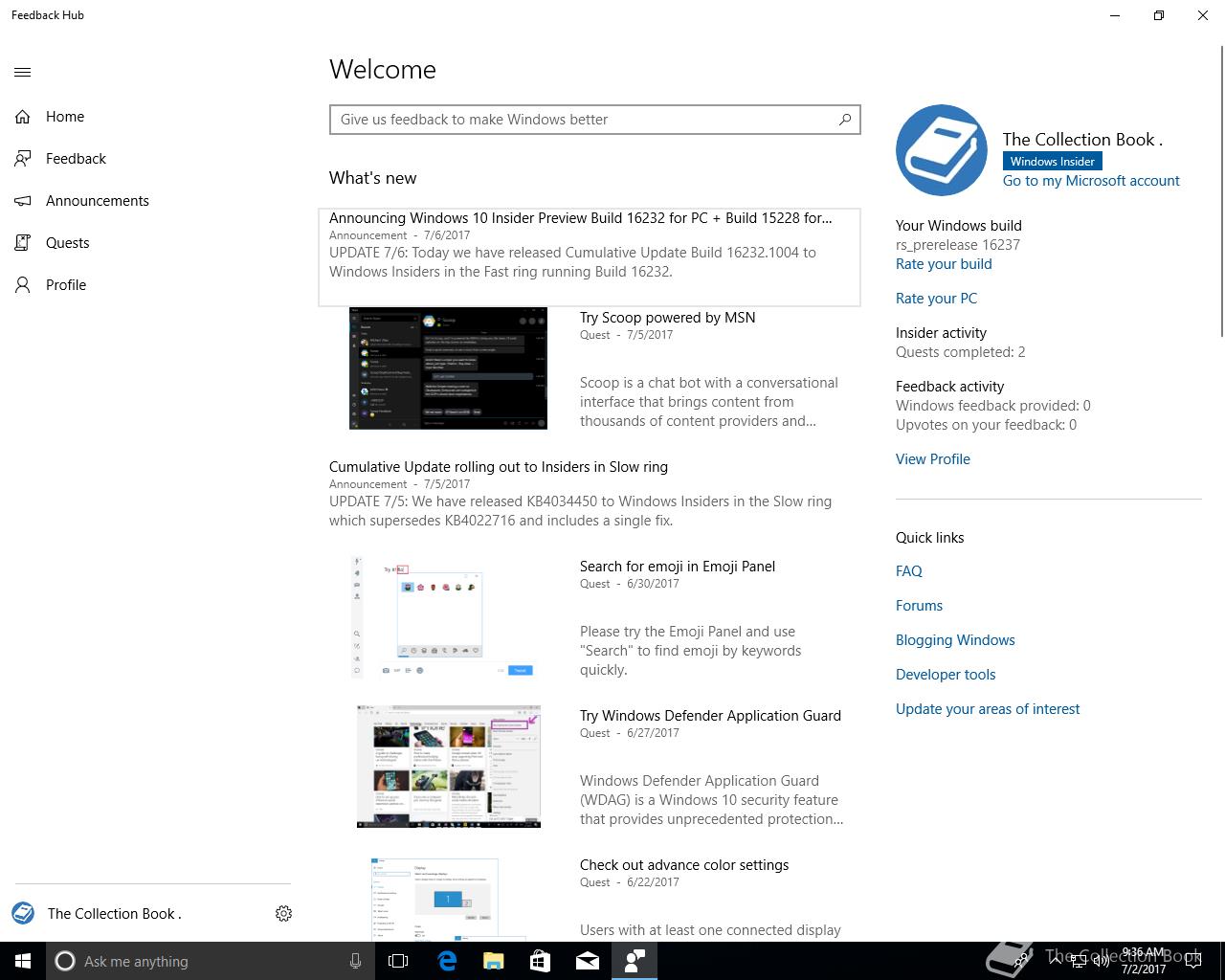This screenshot has height=980, width=1225.
Task: Click the Profile person icon
Action: click(x=23, y=285)
